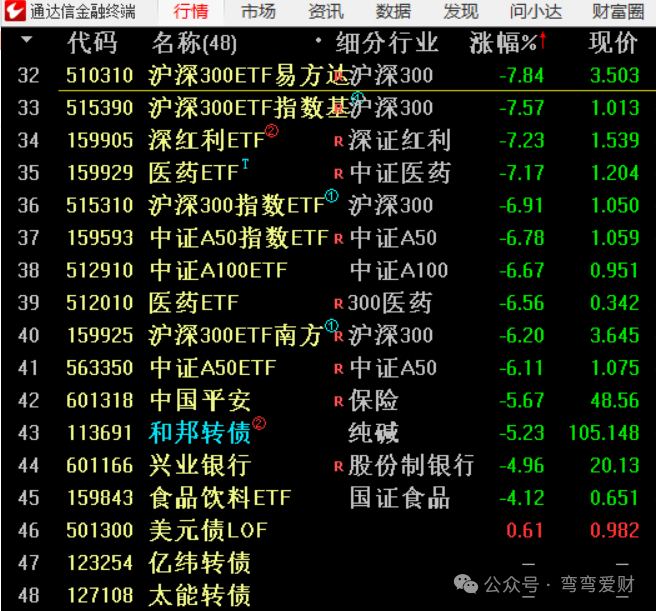Screen dimensions: 656x611
Task: Sort by 细分行业 column header
Action: point(387,43)
